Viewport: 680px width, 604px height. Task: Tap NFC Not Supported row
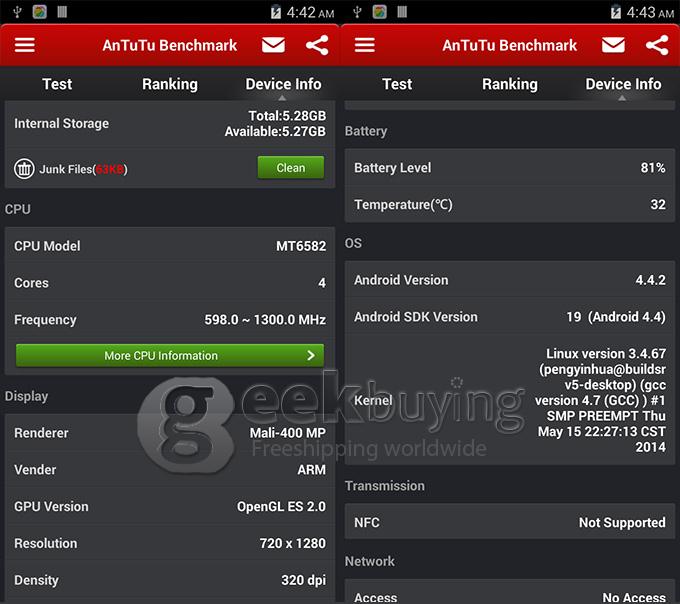point(510,522)
